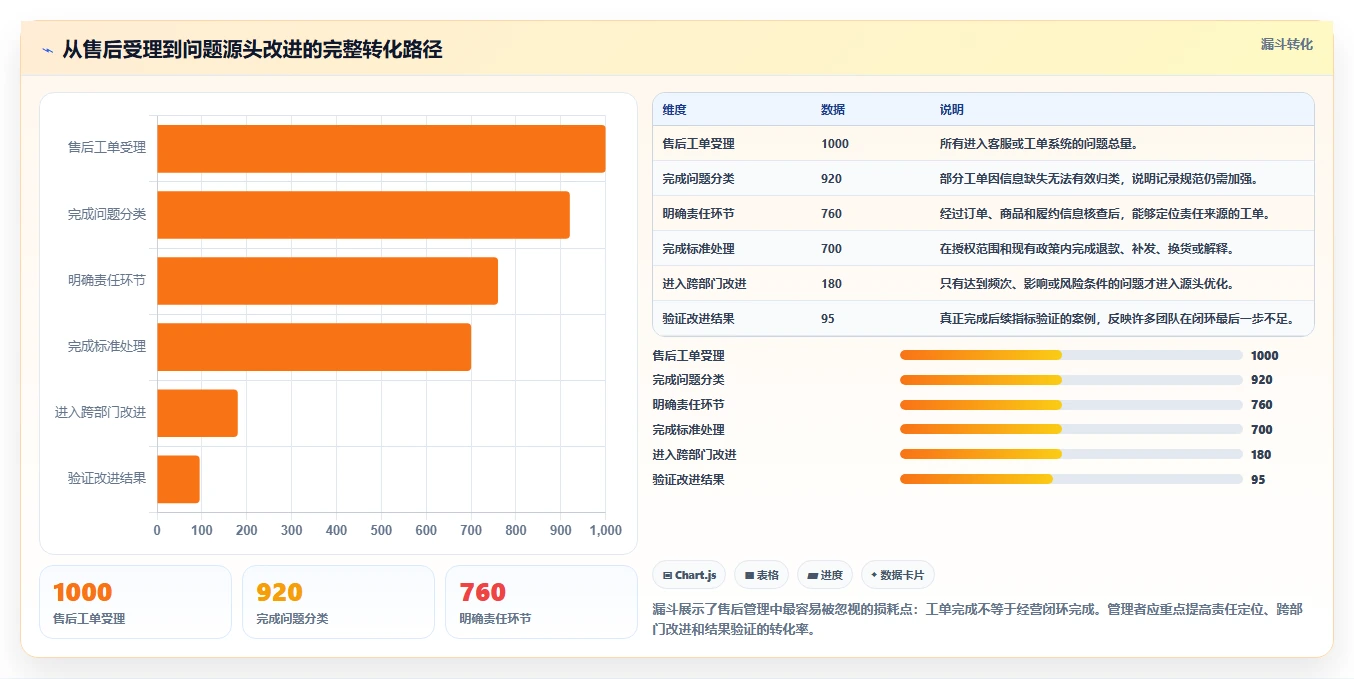Click the 数据卡片 tag chip
This screenshot has height=679, width=1354.
[x=898, y=575]
